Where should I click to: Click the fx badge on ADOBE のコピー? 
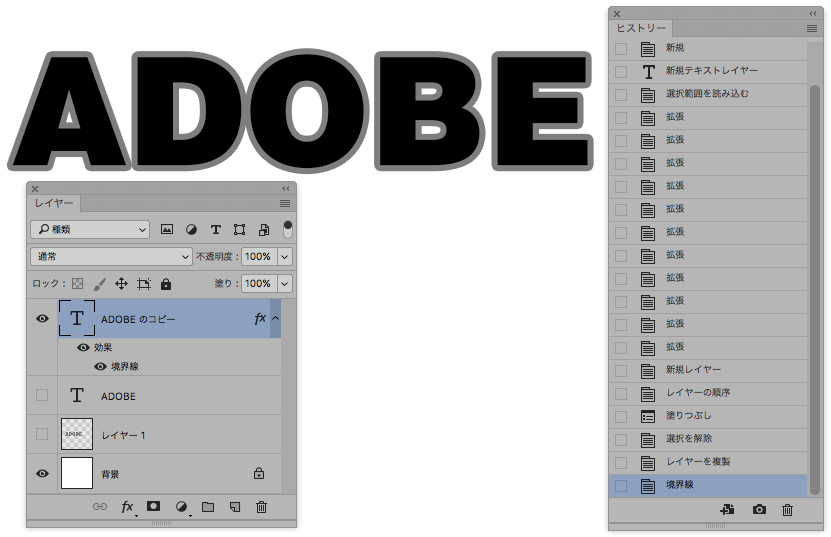[260, 318]
